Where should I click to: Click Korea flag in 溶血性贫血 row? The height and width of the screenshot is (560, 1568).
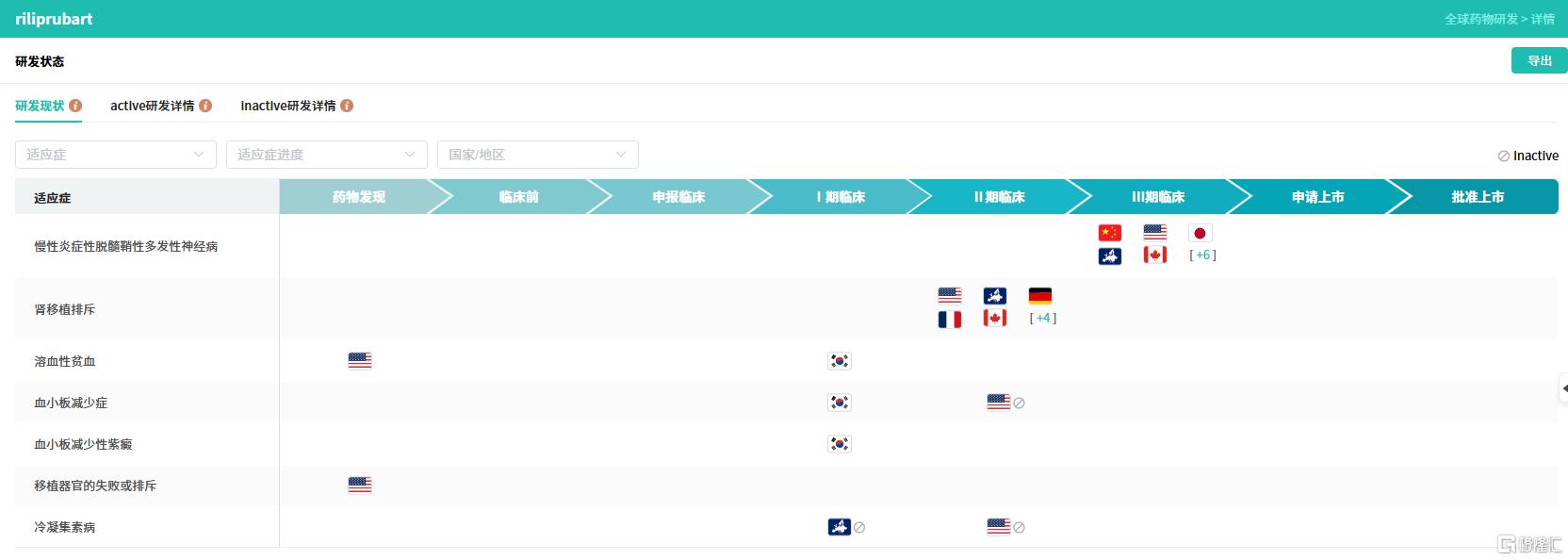click(840, 361)
